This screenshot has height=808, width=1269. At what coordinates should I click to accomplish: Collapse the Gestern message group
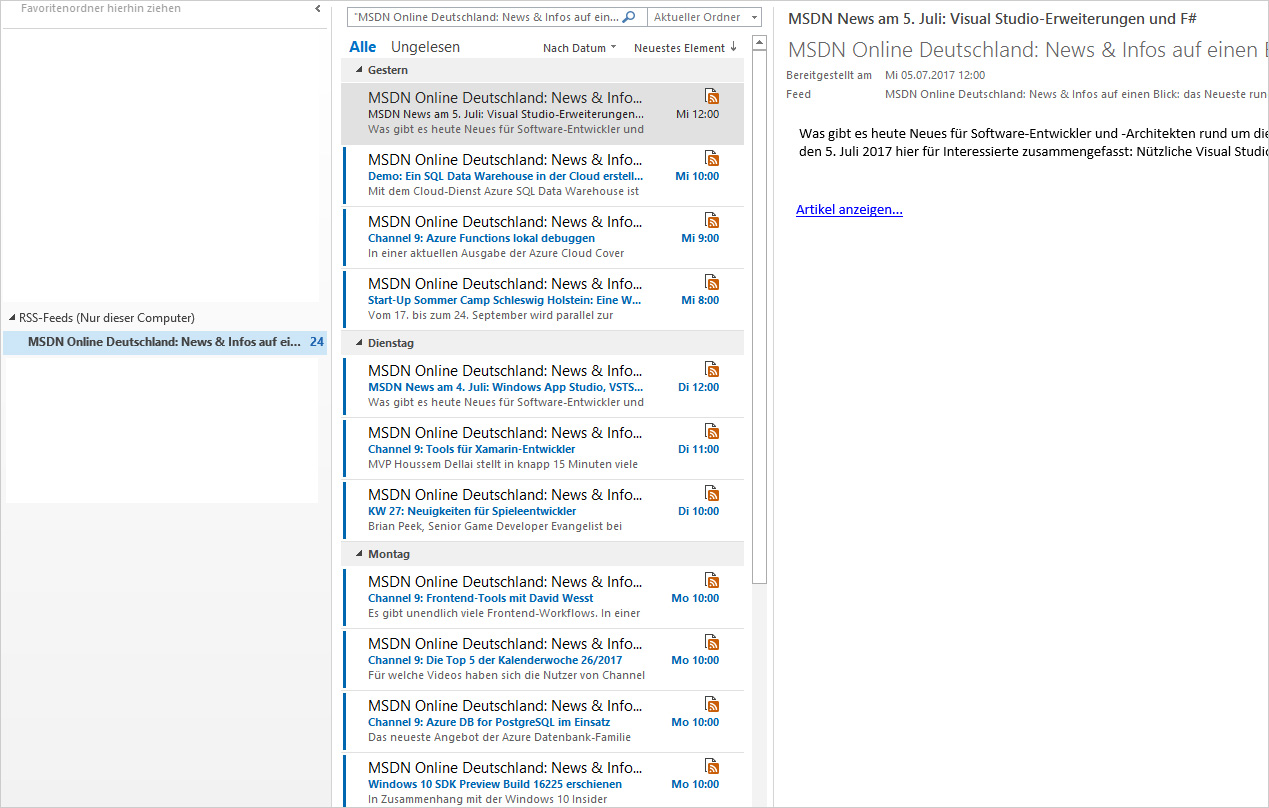coord(358,70)
